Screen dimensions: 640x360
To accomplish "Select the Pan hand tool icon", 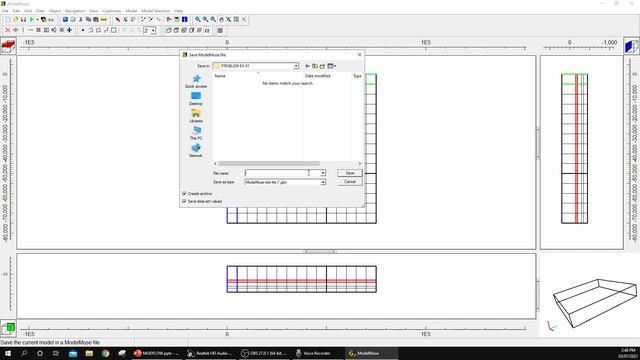I will pos(221,19).
